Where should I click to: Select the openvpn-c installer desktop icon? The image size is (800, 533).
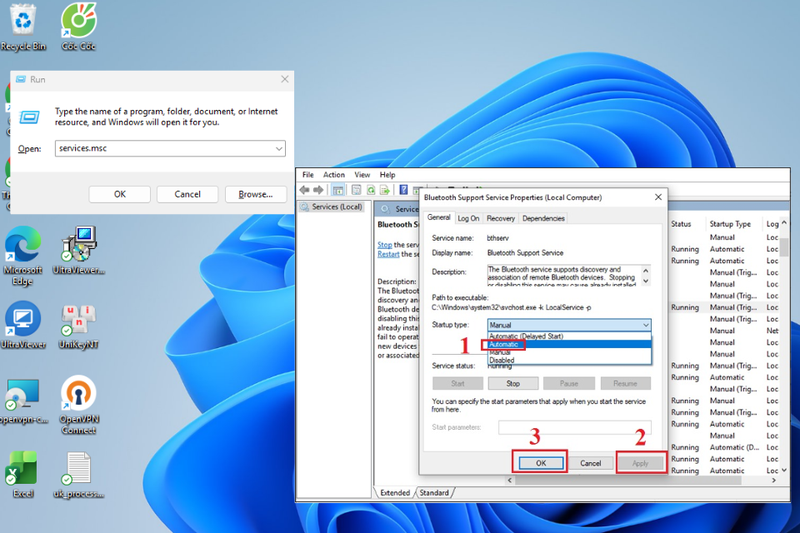[23, 401]
